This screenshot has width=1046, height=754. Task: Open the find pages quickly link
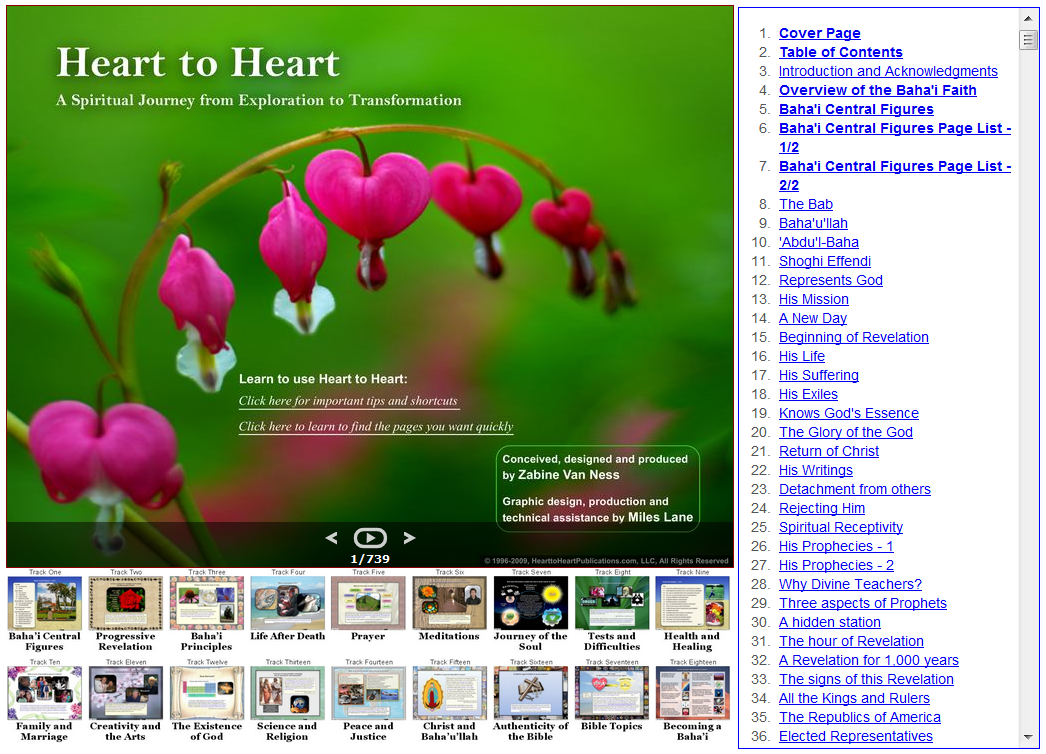pos(375,427)
